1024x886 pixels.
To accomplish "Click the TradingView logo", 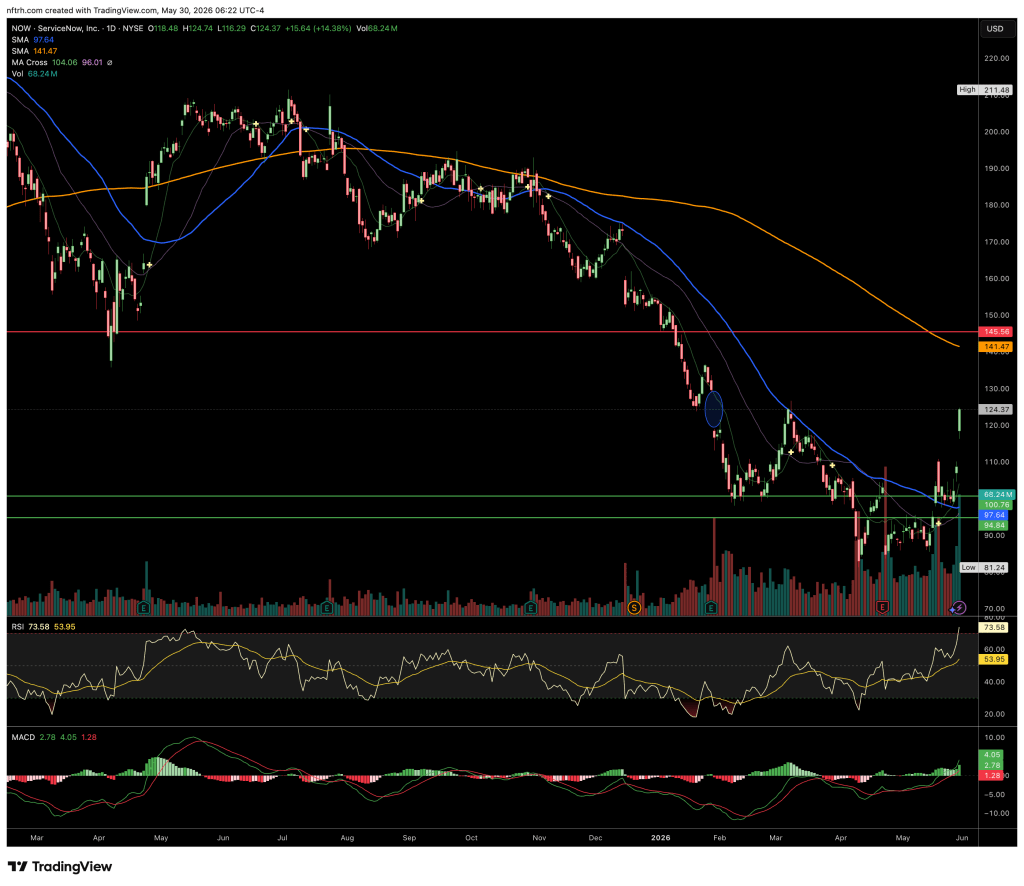I will 60,866.
